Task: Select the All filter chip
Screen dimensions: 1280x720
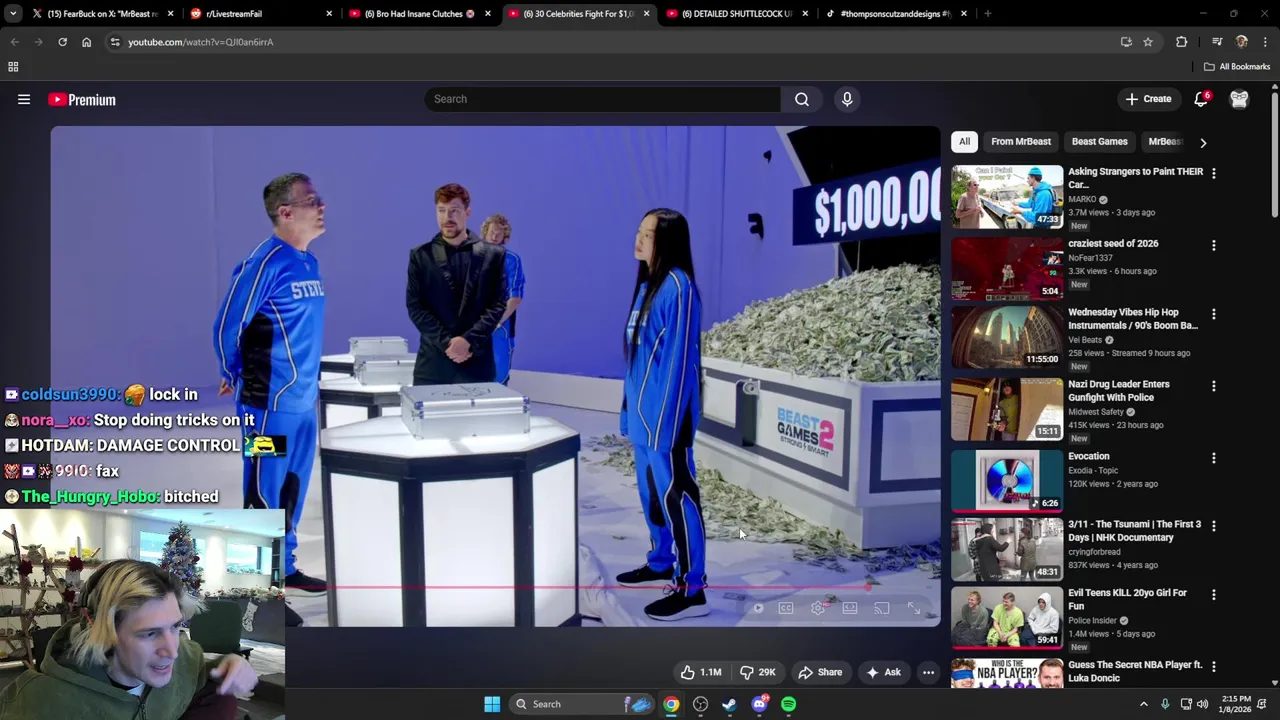Action: pyautogui.click(x=964, y=142)
